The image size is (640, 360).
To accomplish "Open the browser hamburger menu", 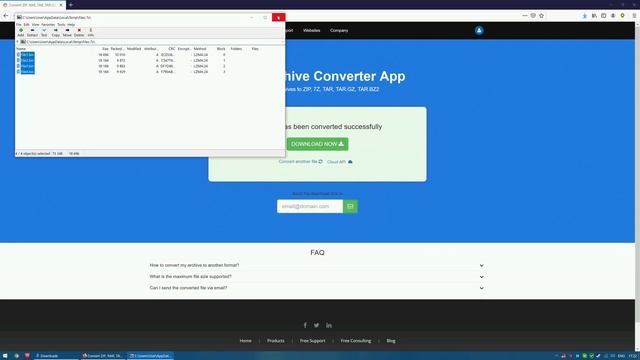I will [634, 16].
